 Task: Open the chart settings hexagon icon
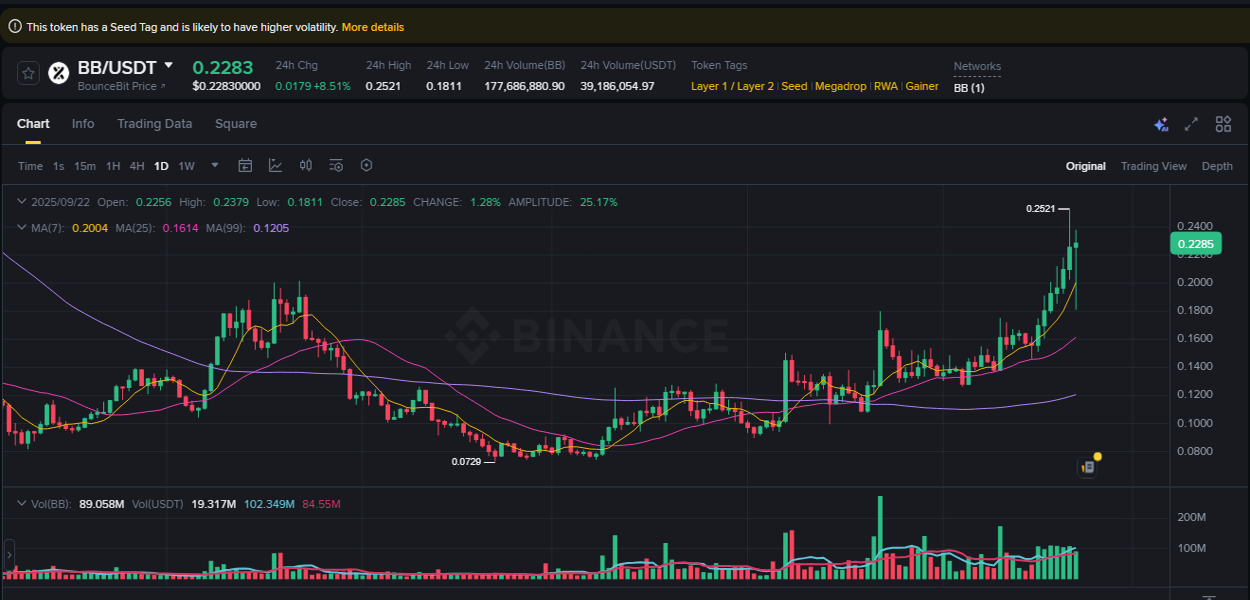[x=366, y=165]
